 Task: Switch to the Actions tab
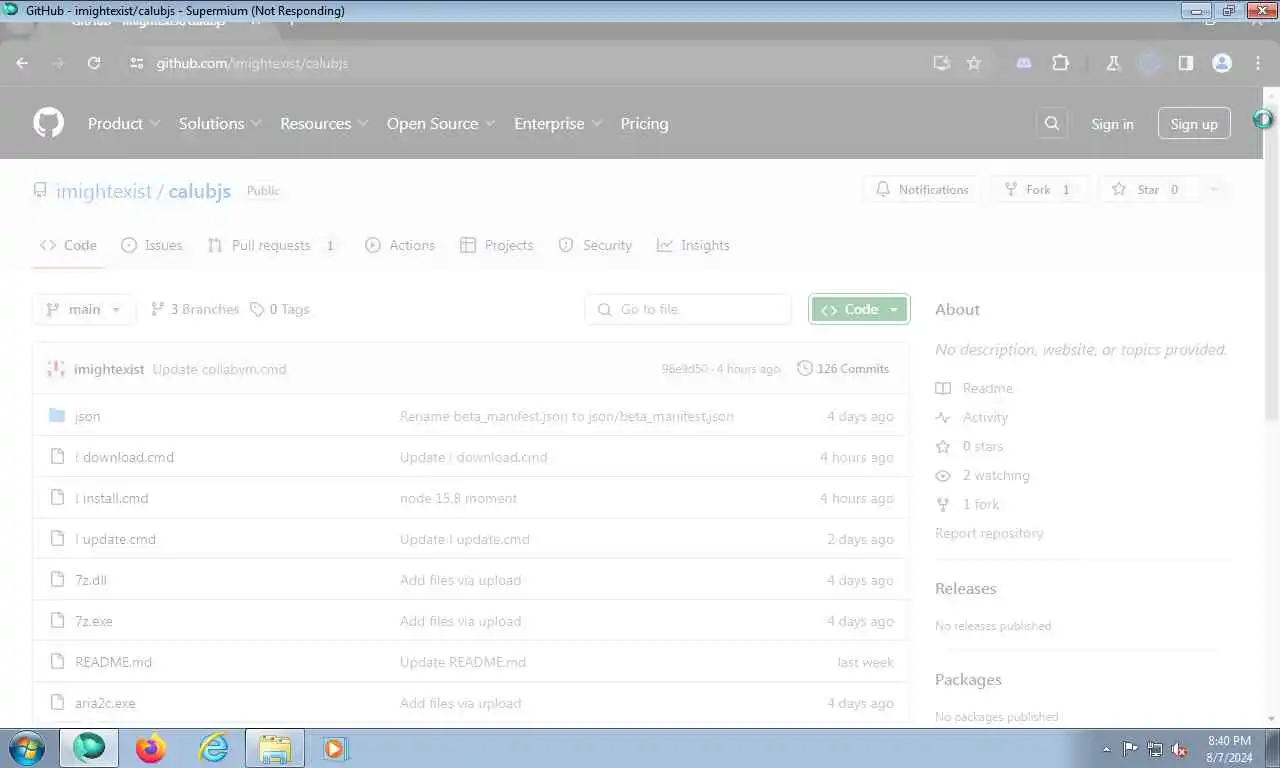tap(400, 245)
